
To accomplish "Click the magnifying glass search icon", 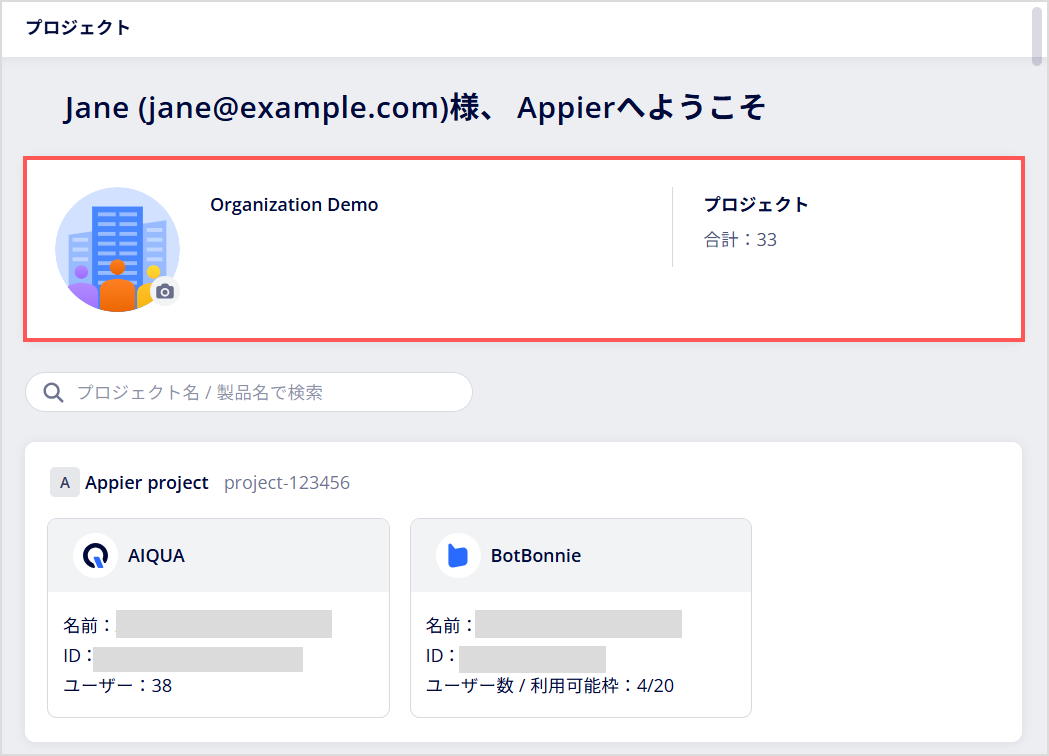I will tap(54, 393).
